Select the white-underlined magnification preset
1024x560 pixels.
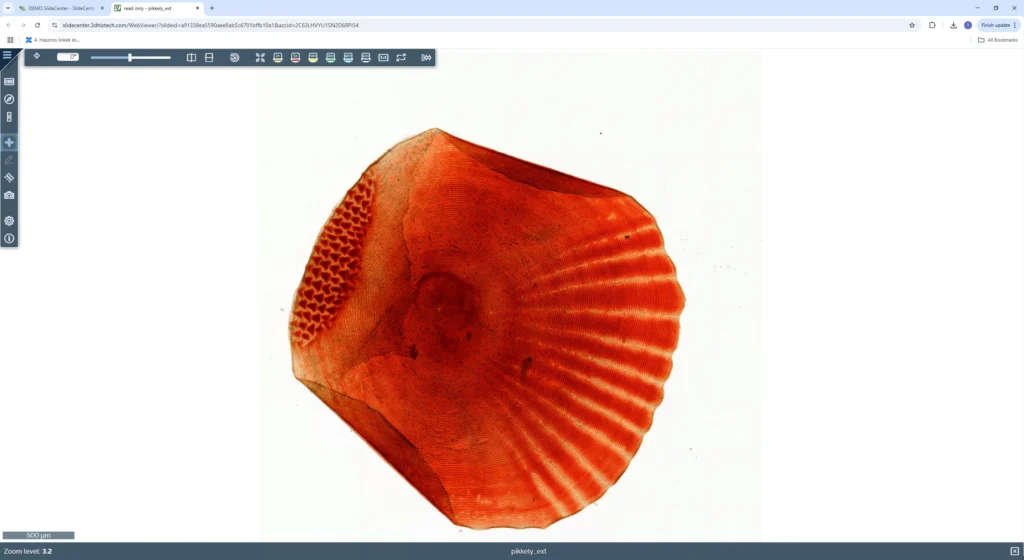coord(366,57)
